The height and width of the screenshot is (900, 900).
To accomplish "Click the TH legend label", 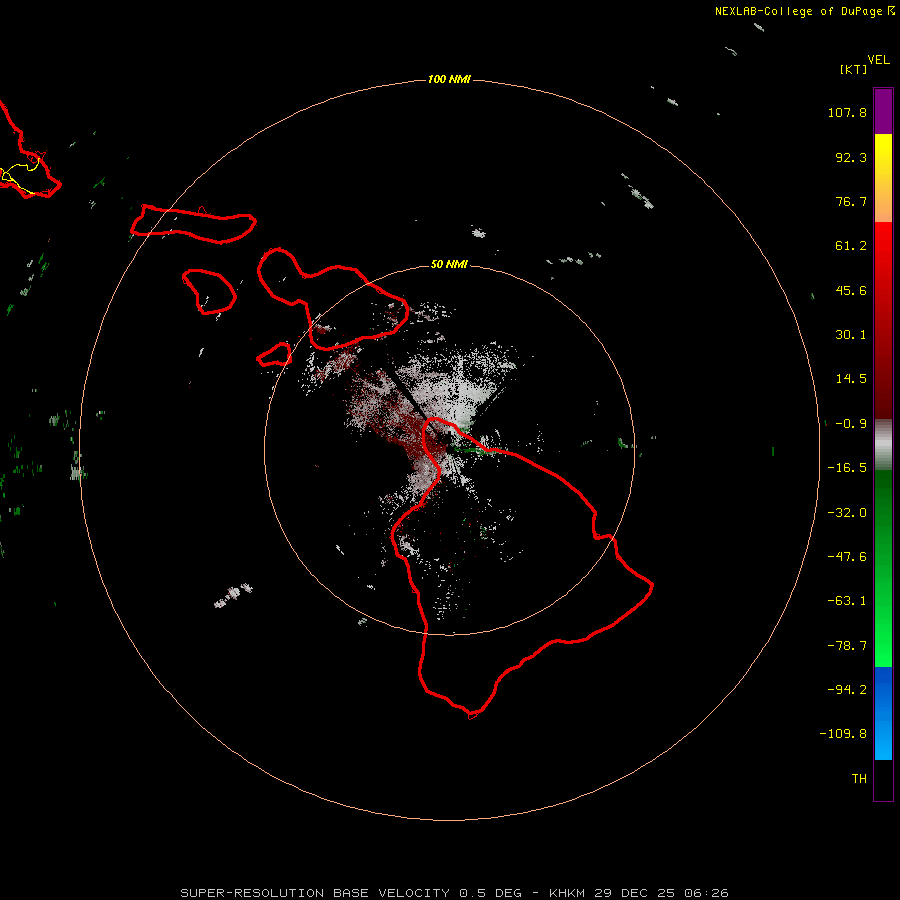I will pyautogui.click(x=859, y=779).
